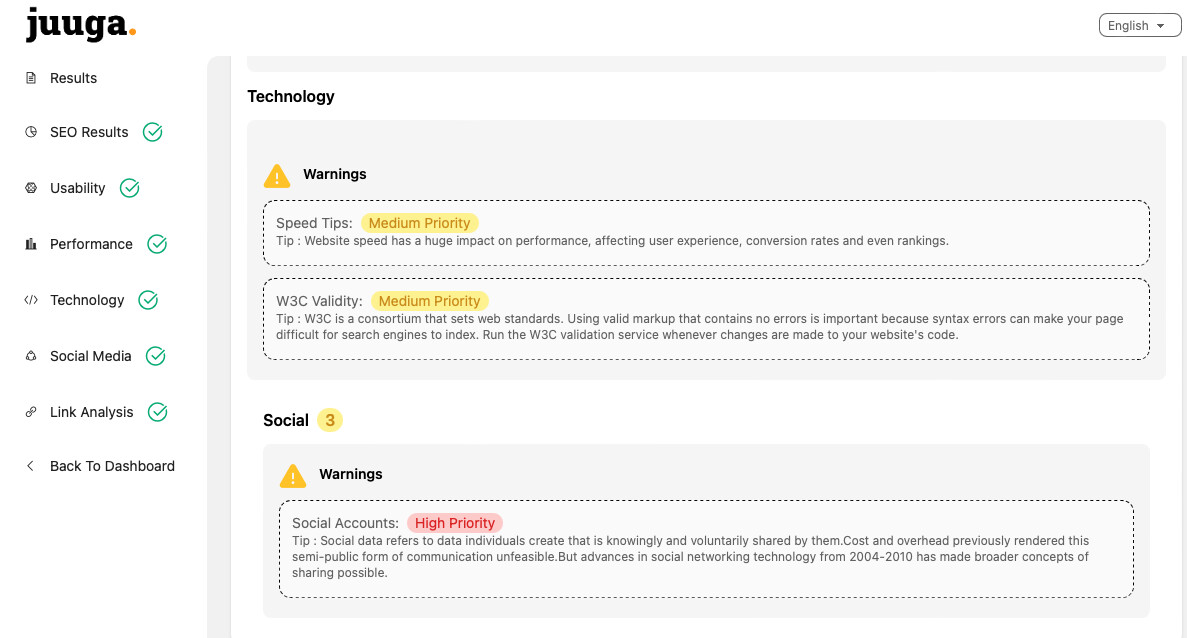Screen dimensions: 1187x638
Task: Click the green checkmark beside Performance
Action: pyautogui.click(x=157, y=244)
